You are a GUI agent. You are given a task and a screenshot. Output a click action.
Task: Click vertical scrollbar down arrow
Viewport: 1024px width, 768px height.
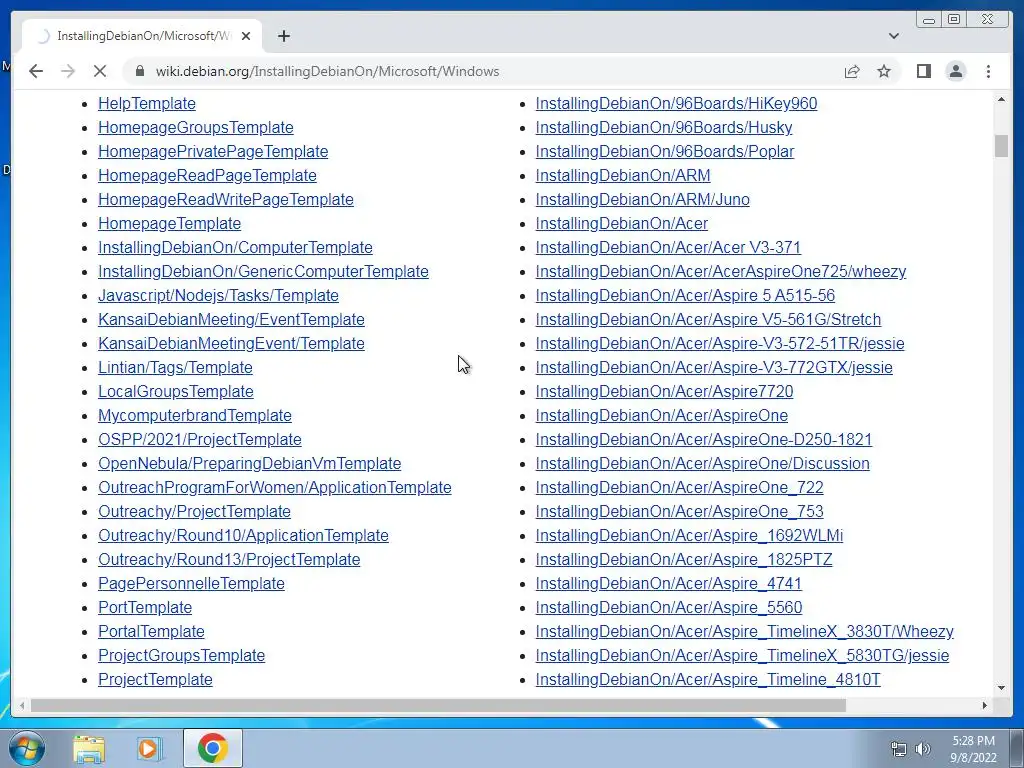coord(1001,688)
